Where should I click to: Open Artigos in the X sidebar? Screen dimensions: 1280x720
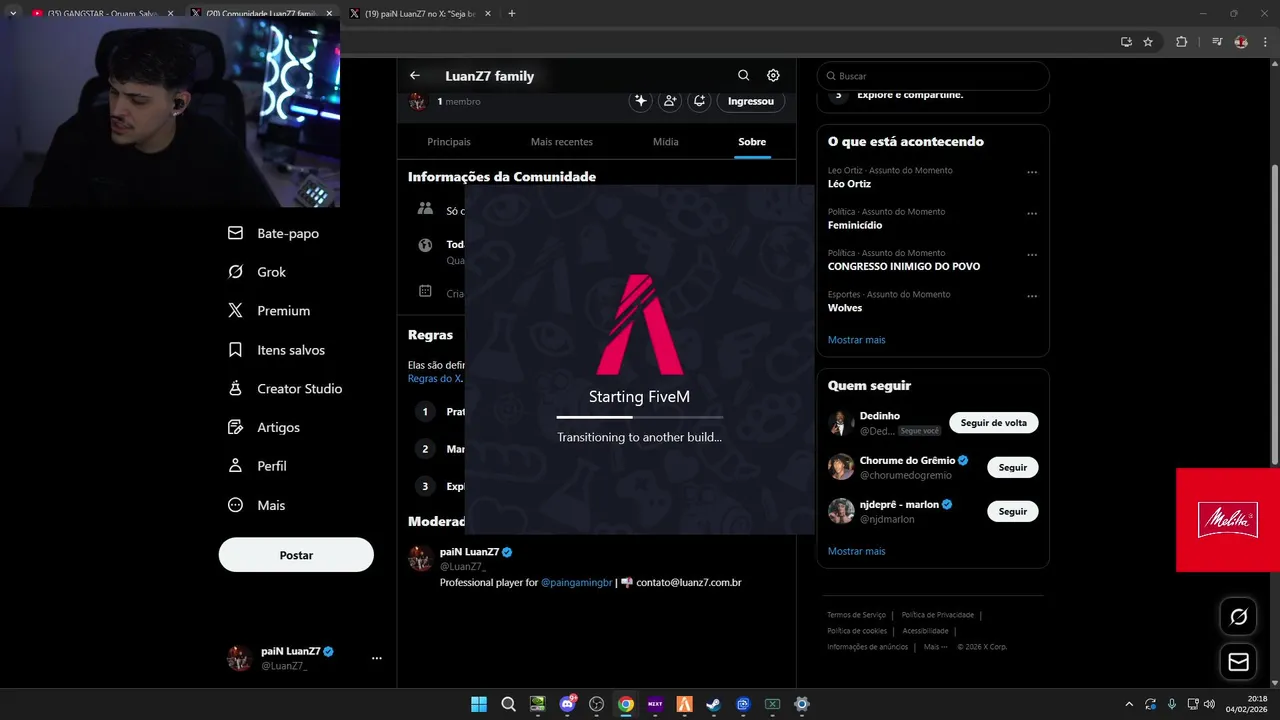point(264,427)
